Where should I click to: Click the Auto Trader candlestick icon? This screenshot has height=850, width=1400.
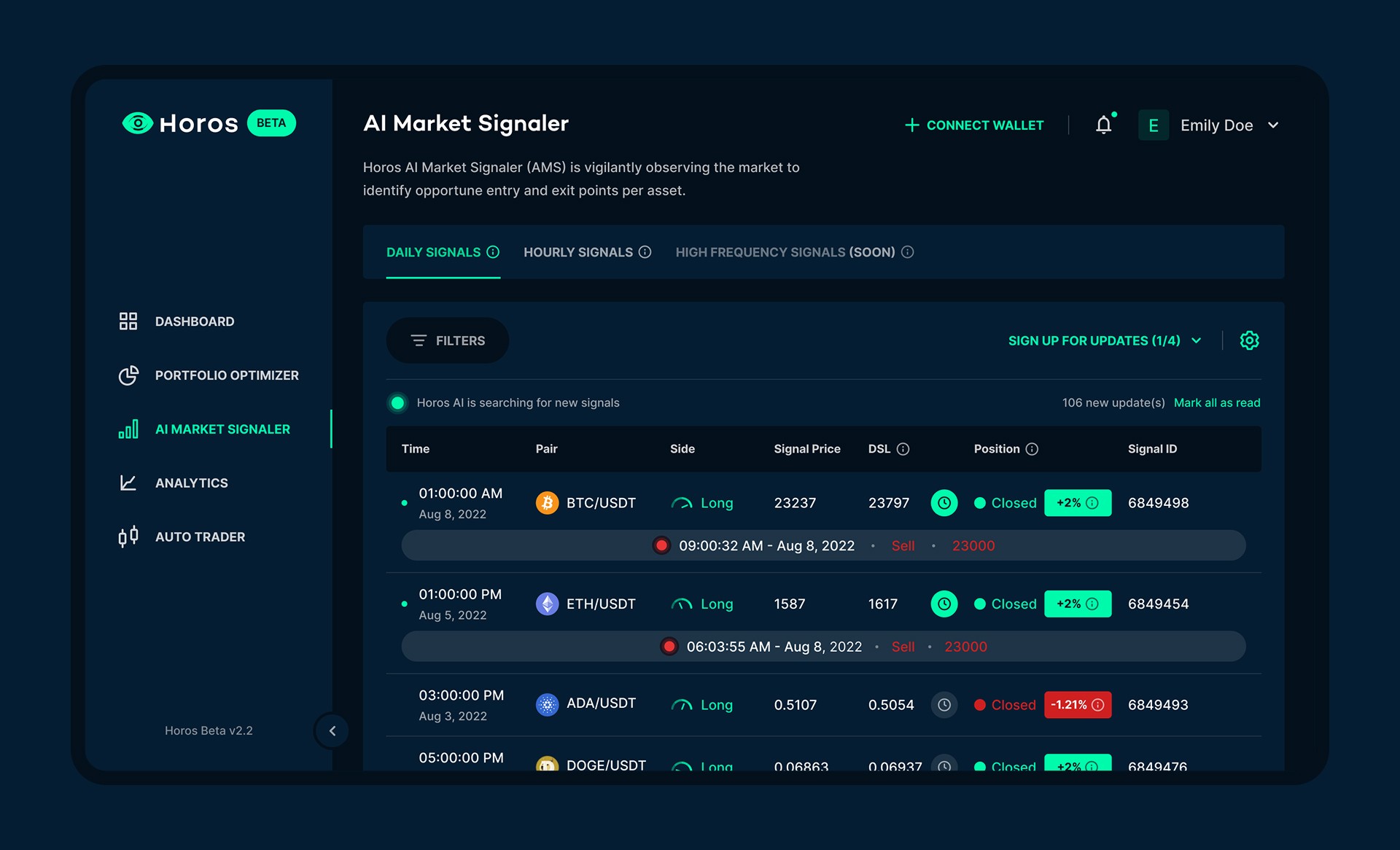[x=128, y=537]
